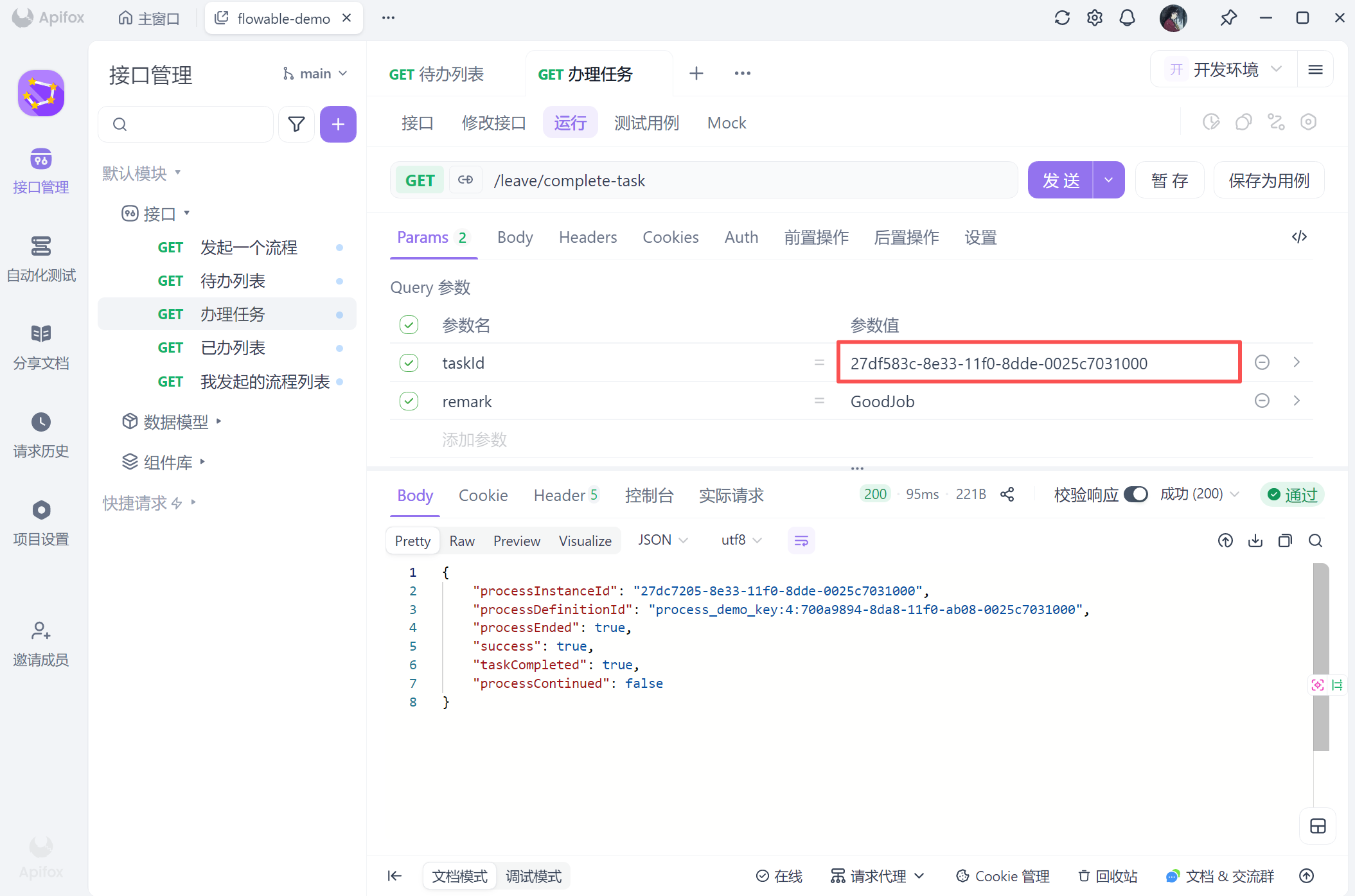
Task: Uncheck the taskId parameter checkbox
Action: pyautogui.click(x=409, y=363)
